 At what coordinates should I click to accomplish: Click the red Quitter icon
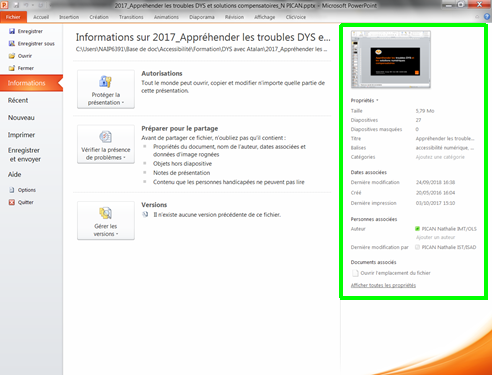pyautogui.click(x=12, y=202)
